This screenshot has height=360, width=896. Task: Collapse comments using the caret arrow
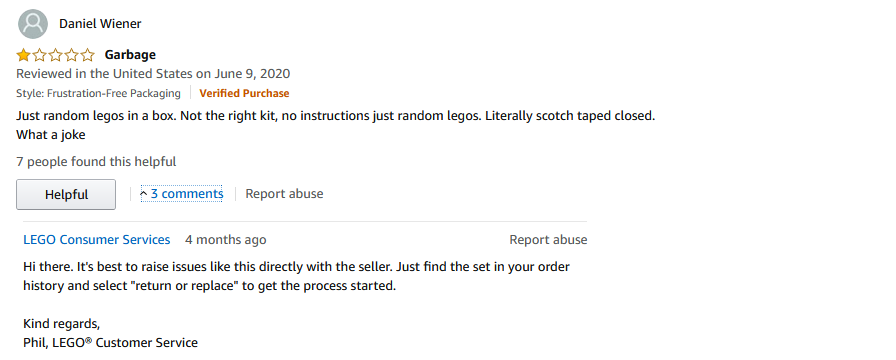point(144,194)
